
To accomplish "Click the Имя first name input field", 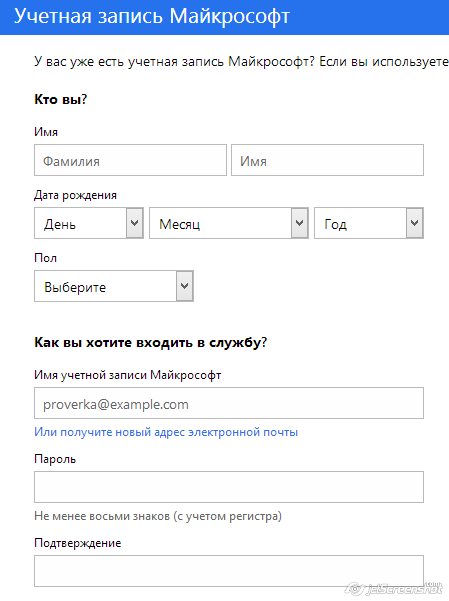I will click(x=327, y=160).
